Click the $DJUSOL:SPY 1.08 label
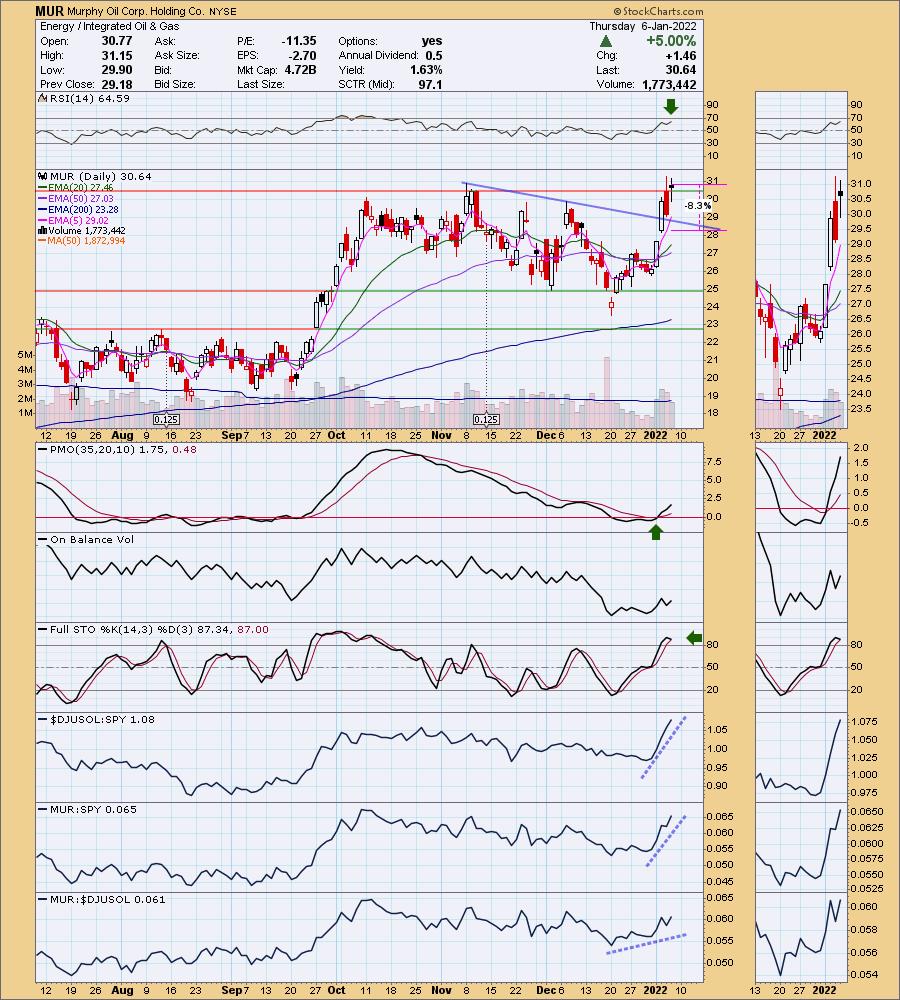The width and height of the screenshot is (900, 1000). [98, 719]
